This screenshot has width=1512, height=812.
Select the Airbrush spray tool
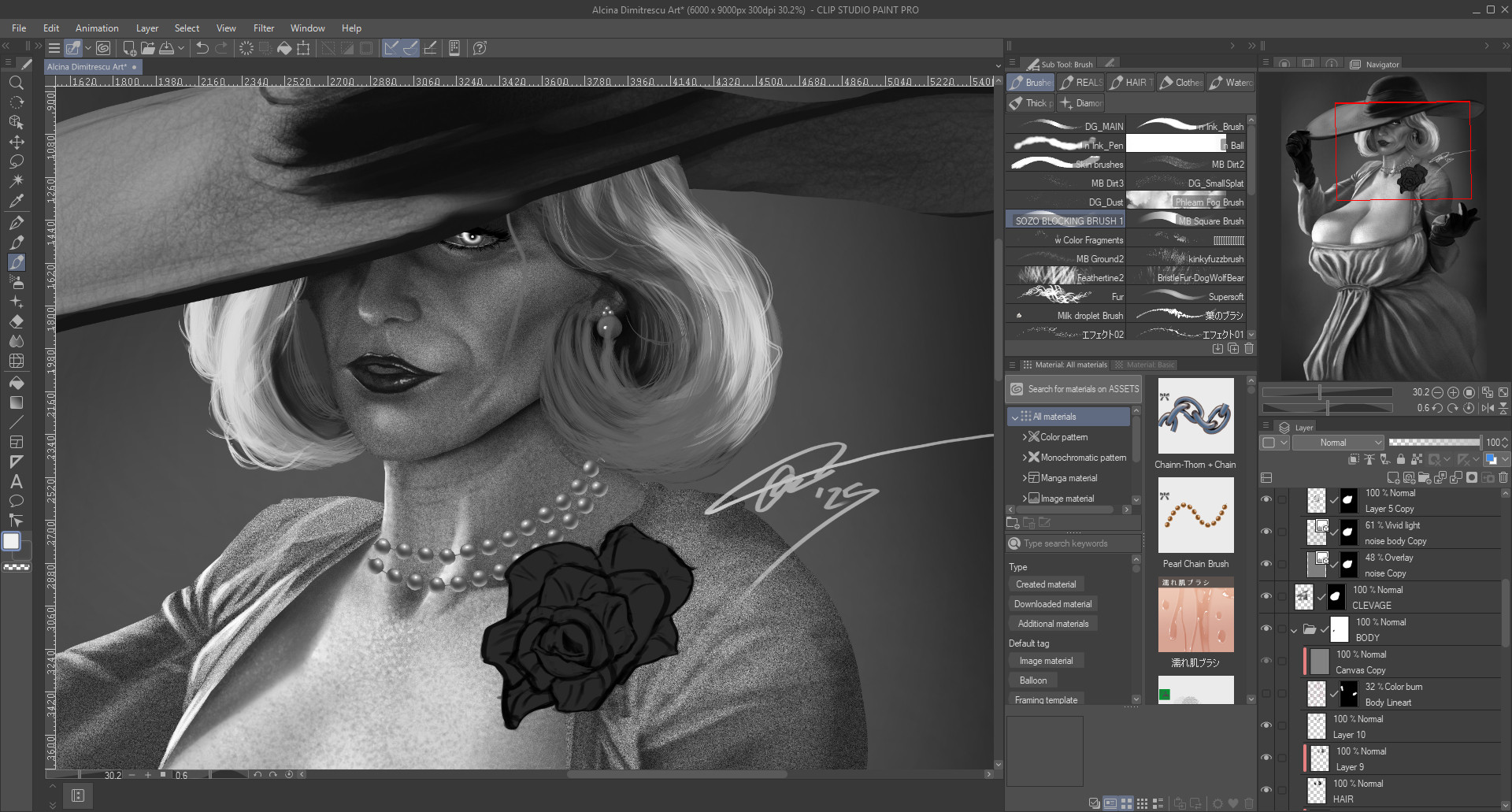point(16,282)
